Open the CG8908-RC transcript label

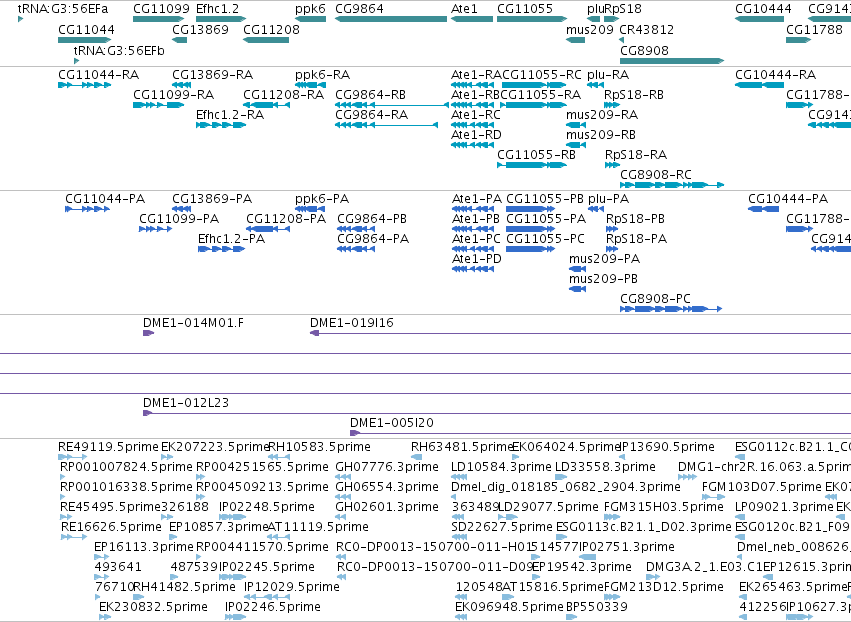pos(656,175)
